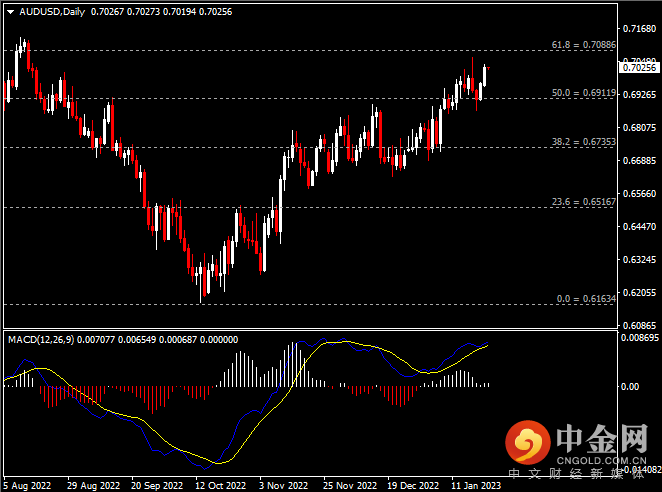Screen dimensions: 662x492
Task: Click the 29 Aug 2022 date label
Action: click(93, 486)
